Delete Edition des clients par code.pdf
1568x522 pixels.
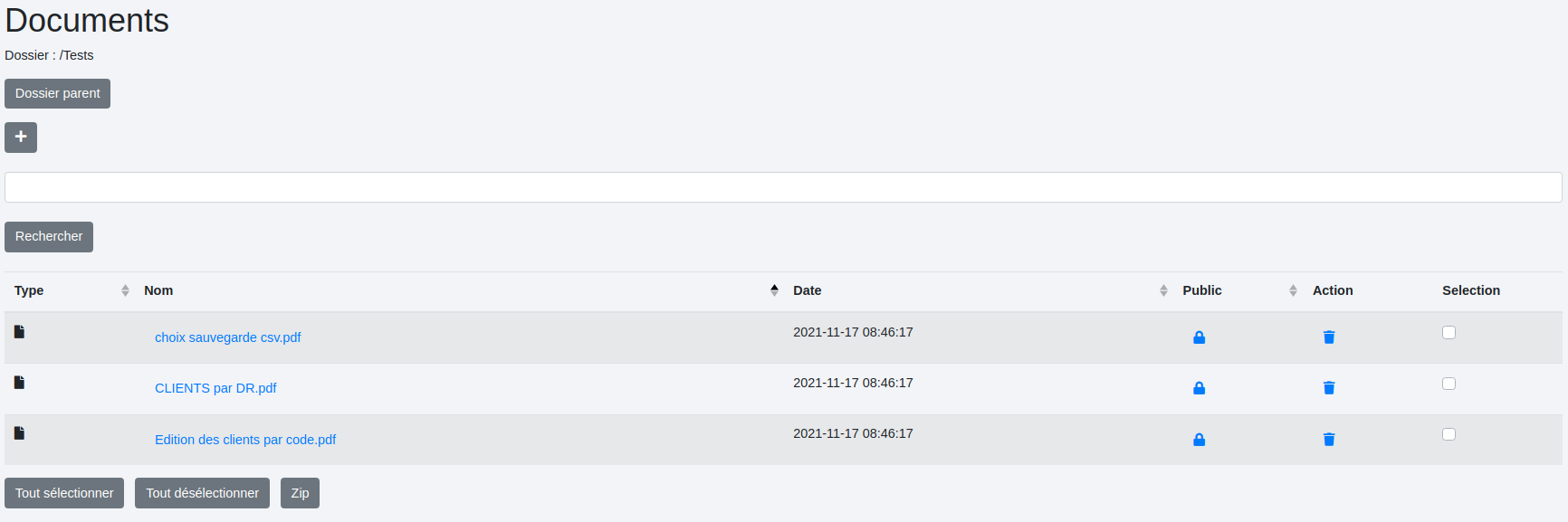click(x=1328, y=440)
